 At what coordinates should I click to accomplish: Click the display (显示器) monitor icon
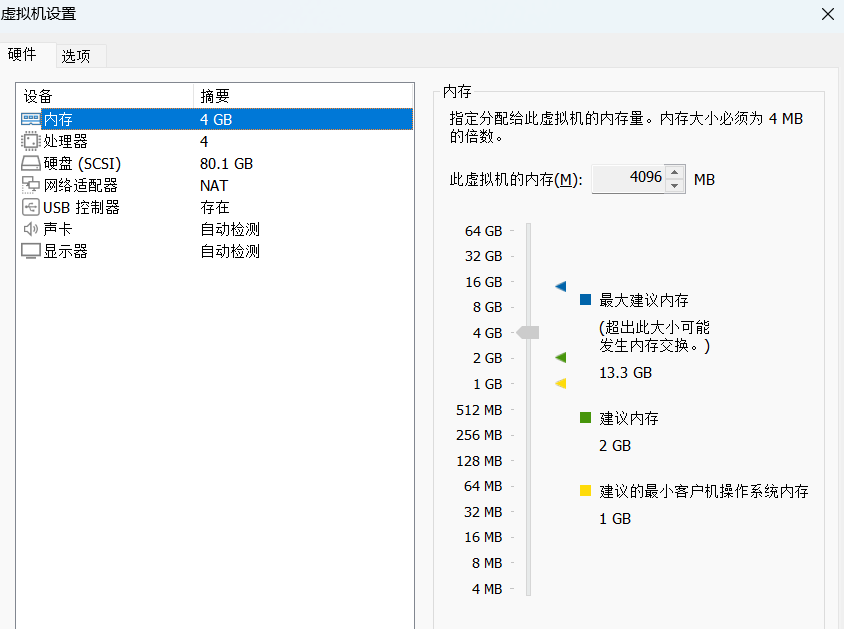(31, 251)
